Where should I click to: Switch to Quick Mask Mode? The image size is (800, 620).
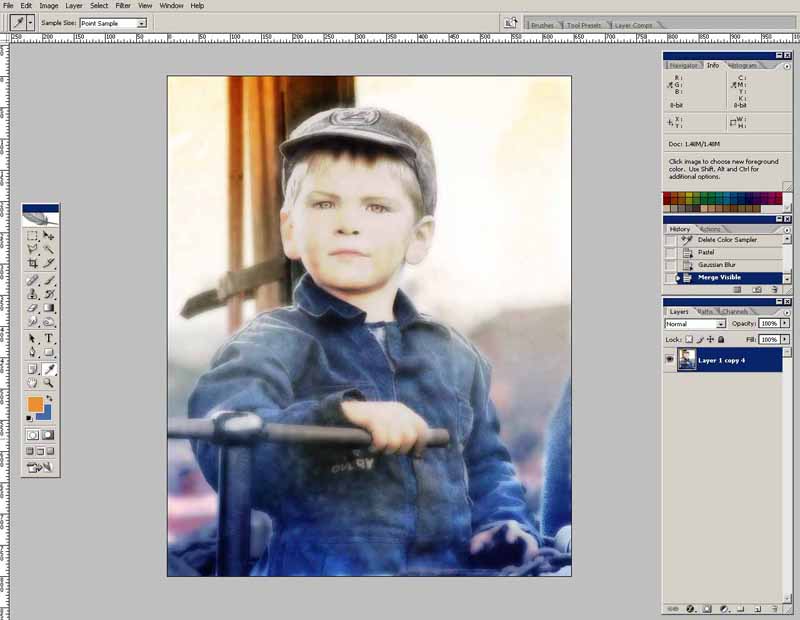click(x=48, y=435)
